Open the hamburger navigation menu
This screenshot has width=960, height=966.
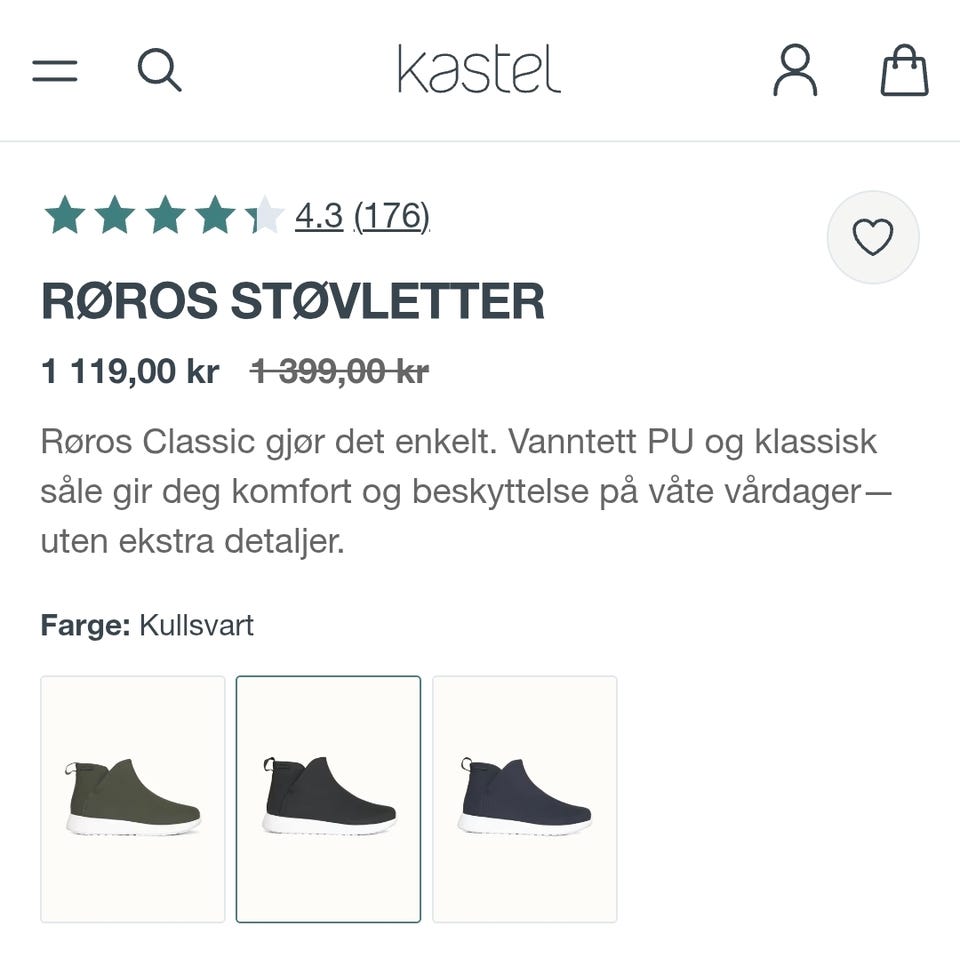[55, 71]
